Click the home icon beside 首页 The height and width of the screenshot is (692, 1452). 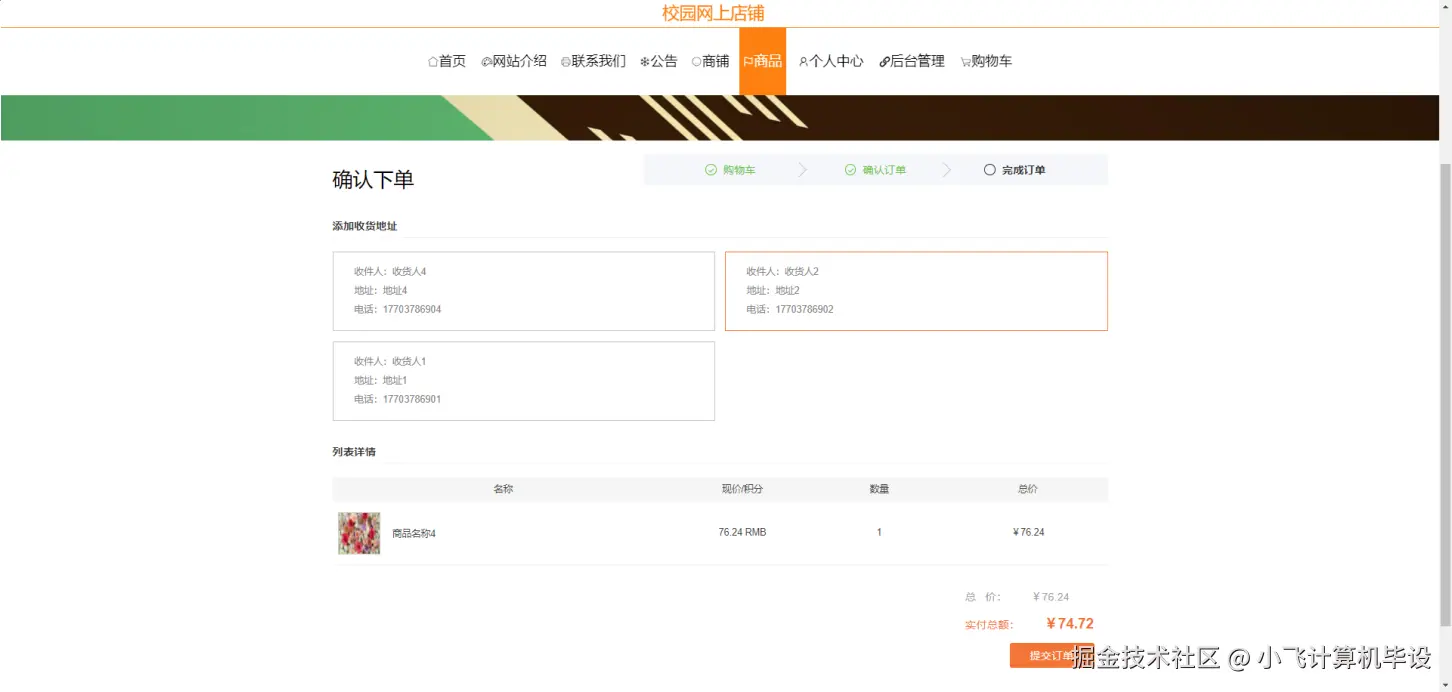pos(433,62)
